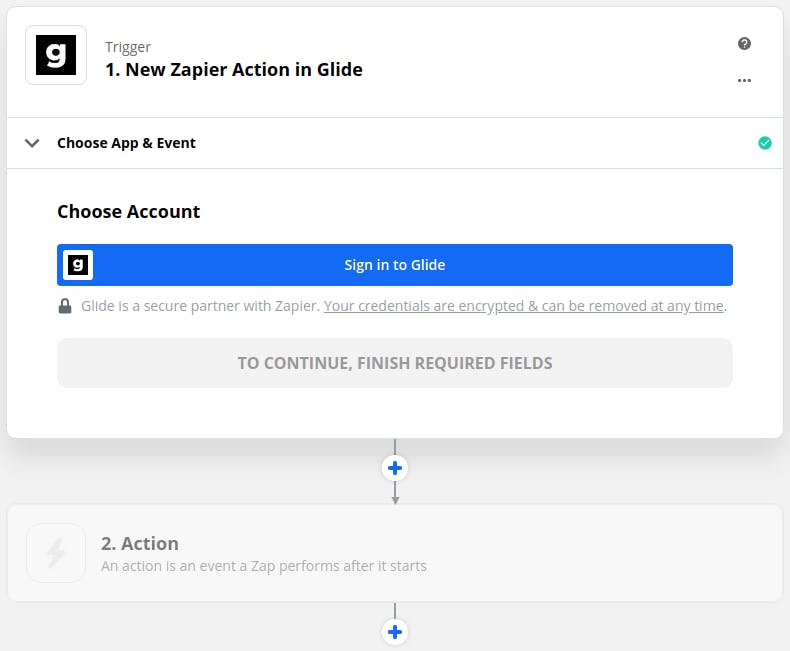Collapse the Choose App & Event chevron
Viewport: 790px width, 651px height.
click(33, 143)
